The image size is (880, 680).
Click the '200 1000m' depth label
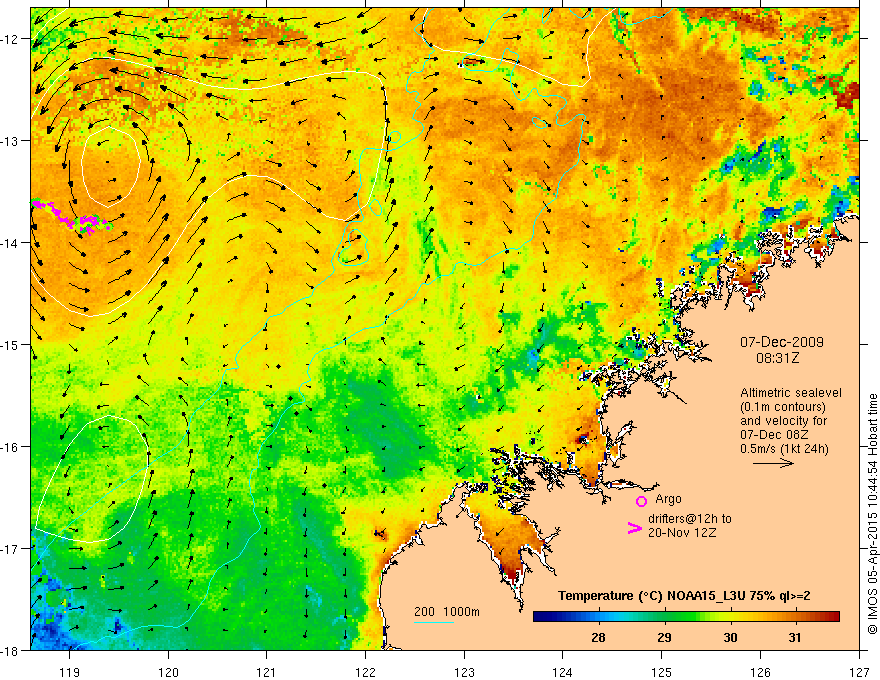click(447, 612)
